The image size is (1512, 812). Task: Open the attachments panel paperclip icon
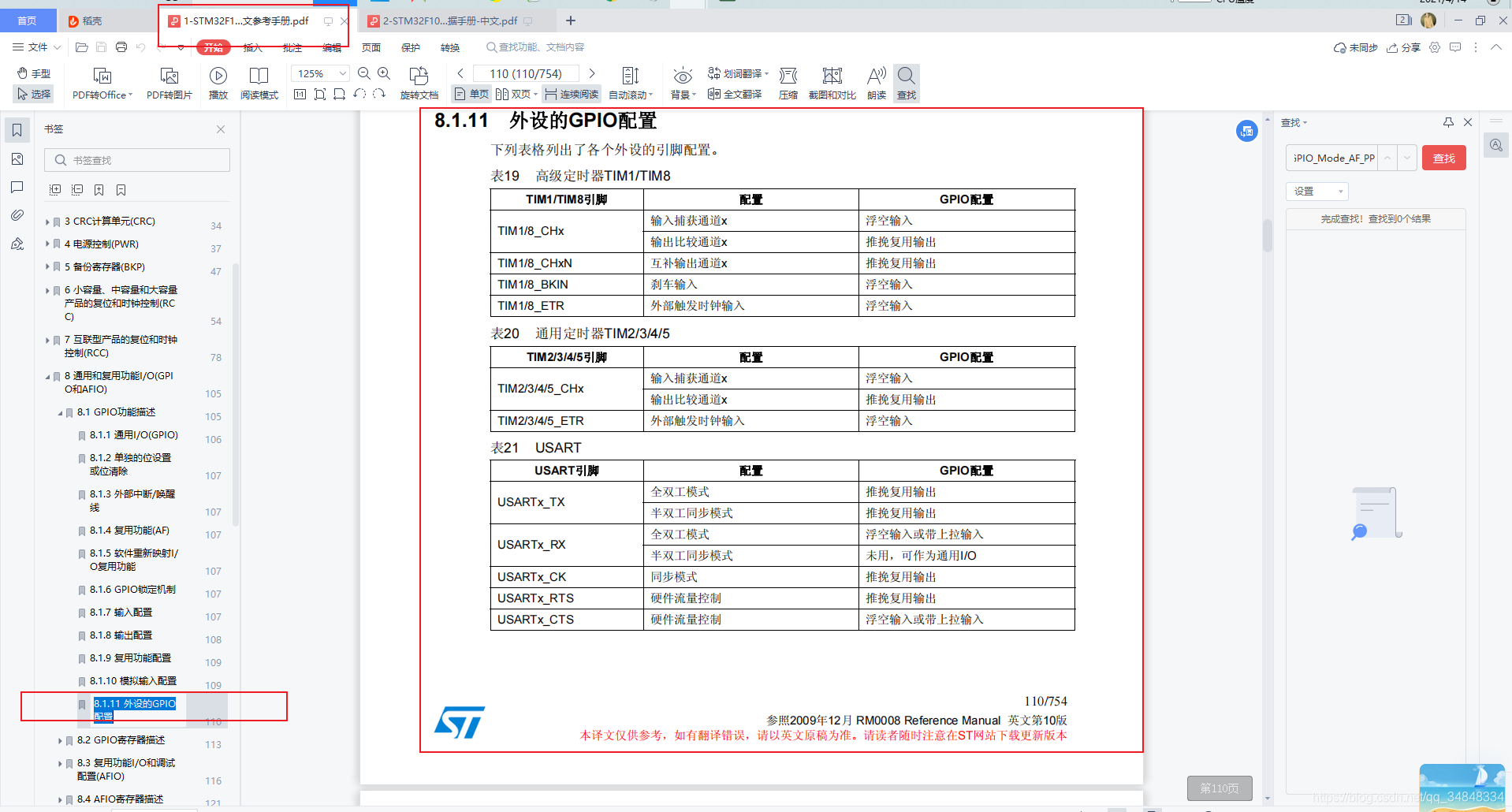pos(17,215)
